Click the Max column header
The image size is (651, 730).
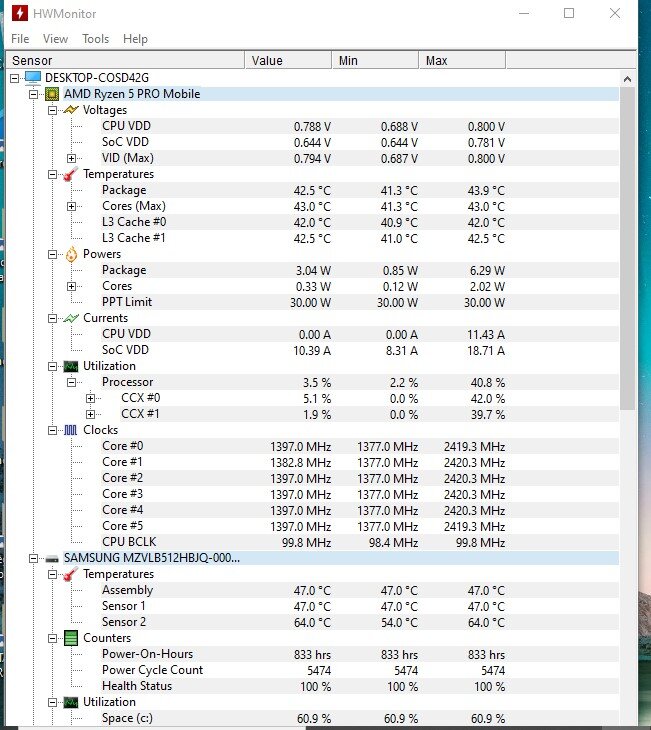point(462,61)
